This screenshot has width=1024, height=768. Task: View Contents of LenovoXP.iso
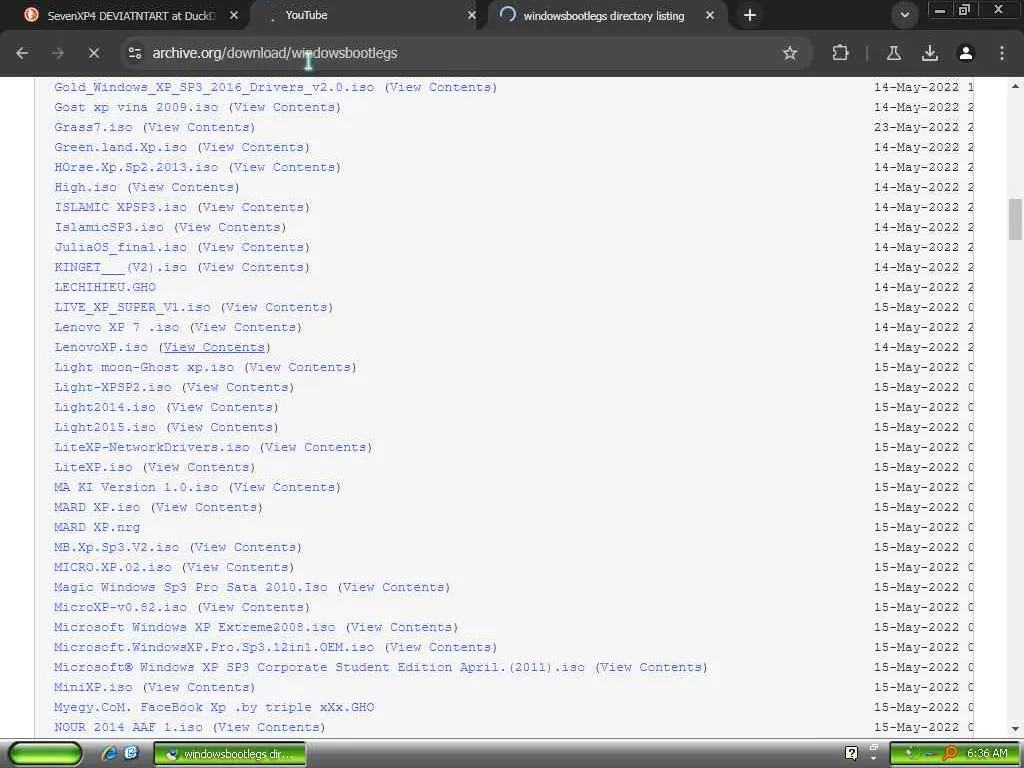pos(214,347)
